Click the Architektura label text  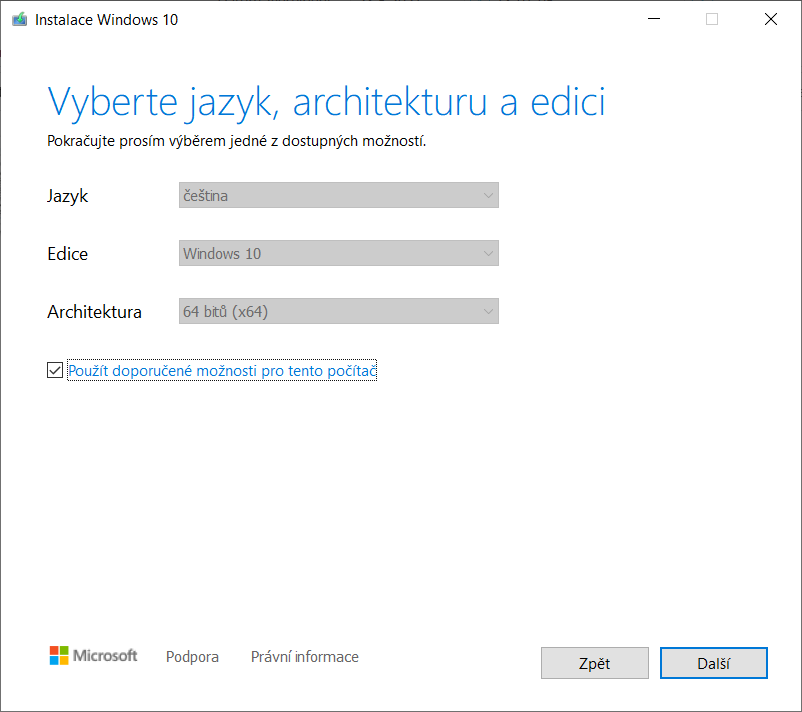pyautogui.click(x=95, y=312)
